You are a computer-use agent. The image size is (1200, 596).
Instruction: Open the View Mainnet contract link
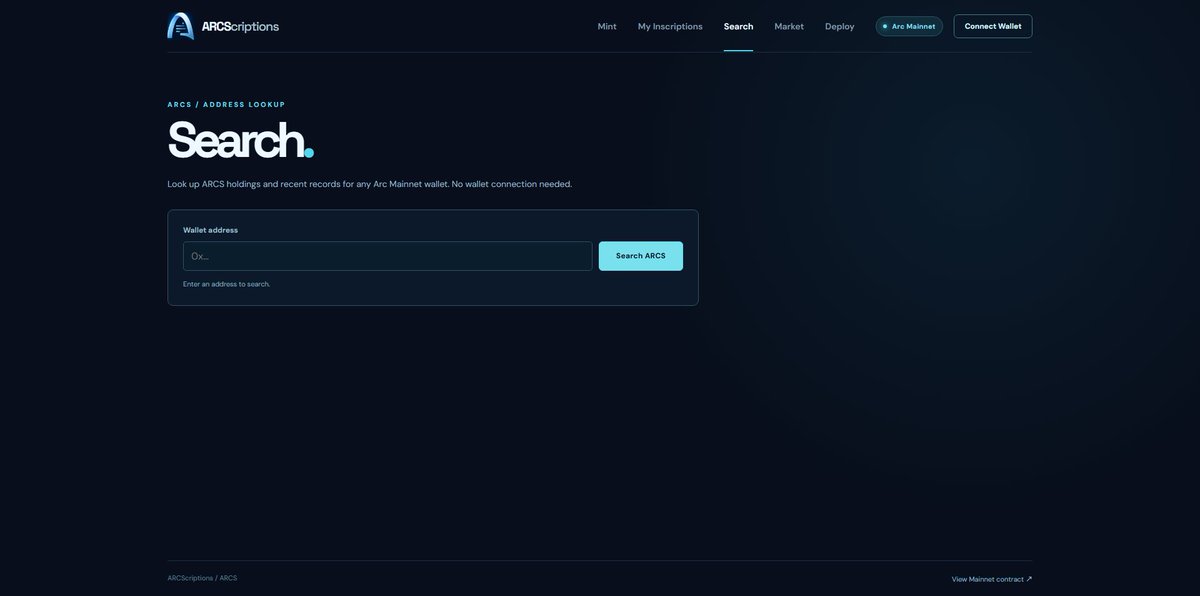tap(992, 579)
